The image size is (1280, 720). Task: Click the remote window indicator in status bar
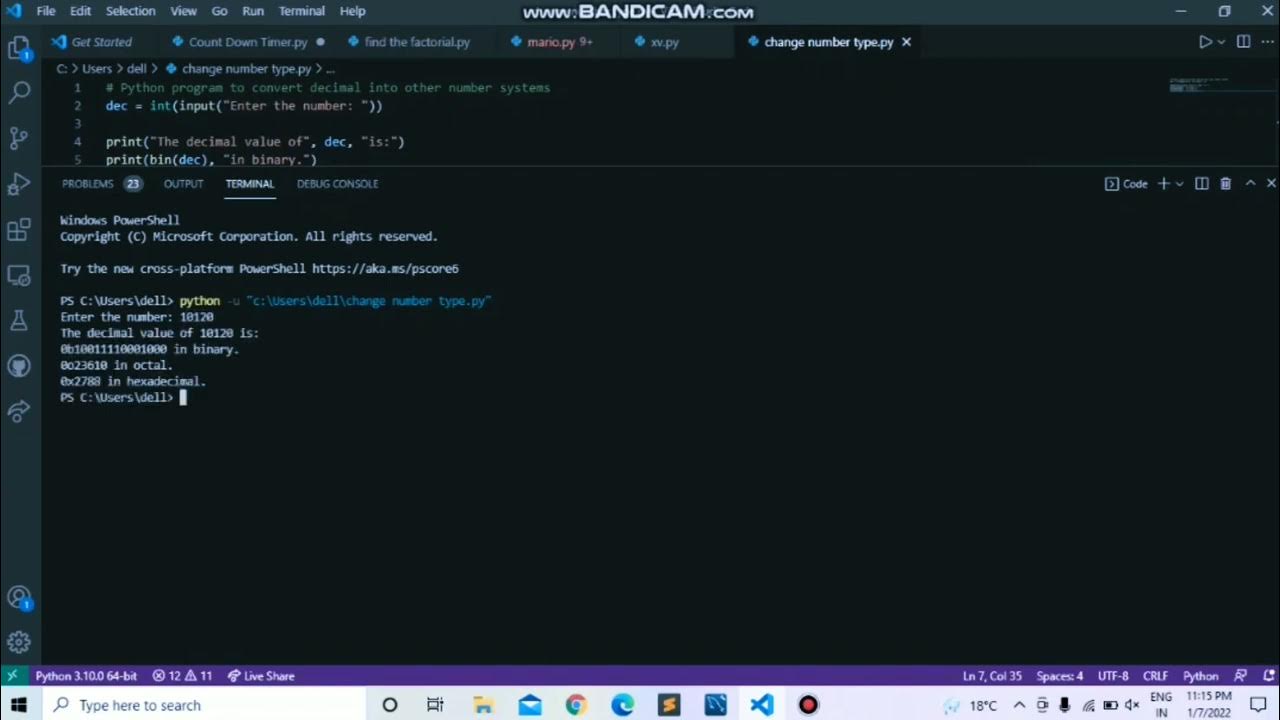[12, 676]
